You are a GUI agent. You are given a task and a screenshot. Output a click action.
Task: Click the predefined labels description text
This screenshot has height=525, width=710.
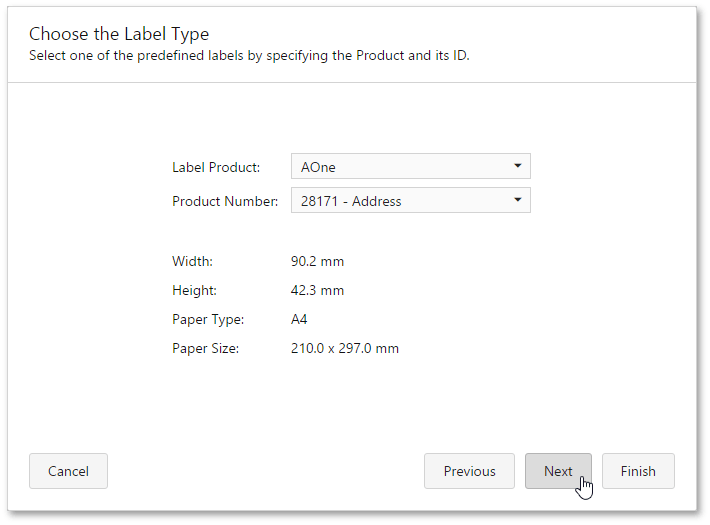249,56
